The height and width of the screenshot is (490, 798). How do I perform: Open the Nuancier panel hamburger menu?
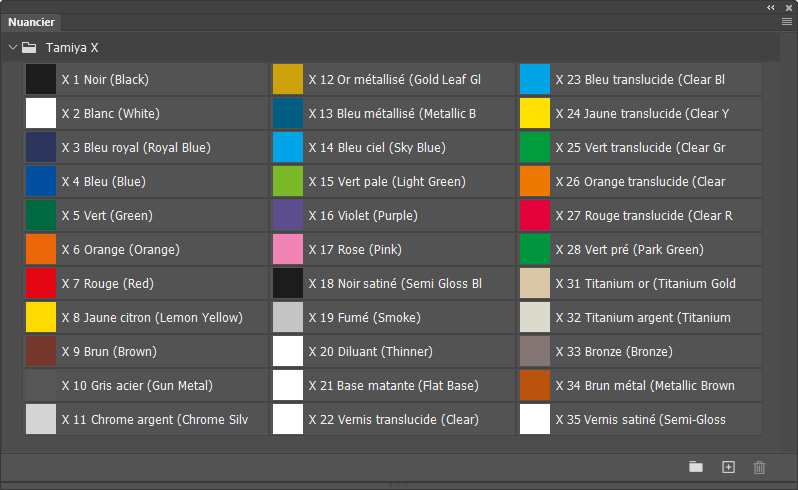[x=787, y=21]
